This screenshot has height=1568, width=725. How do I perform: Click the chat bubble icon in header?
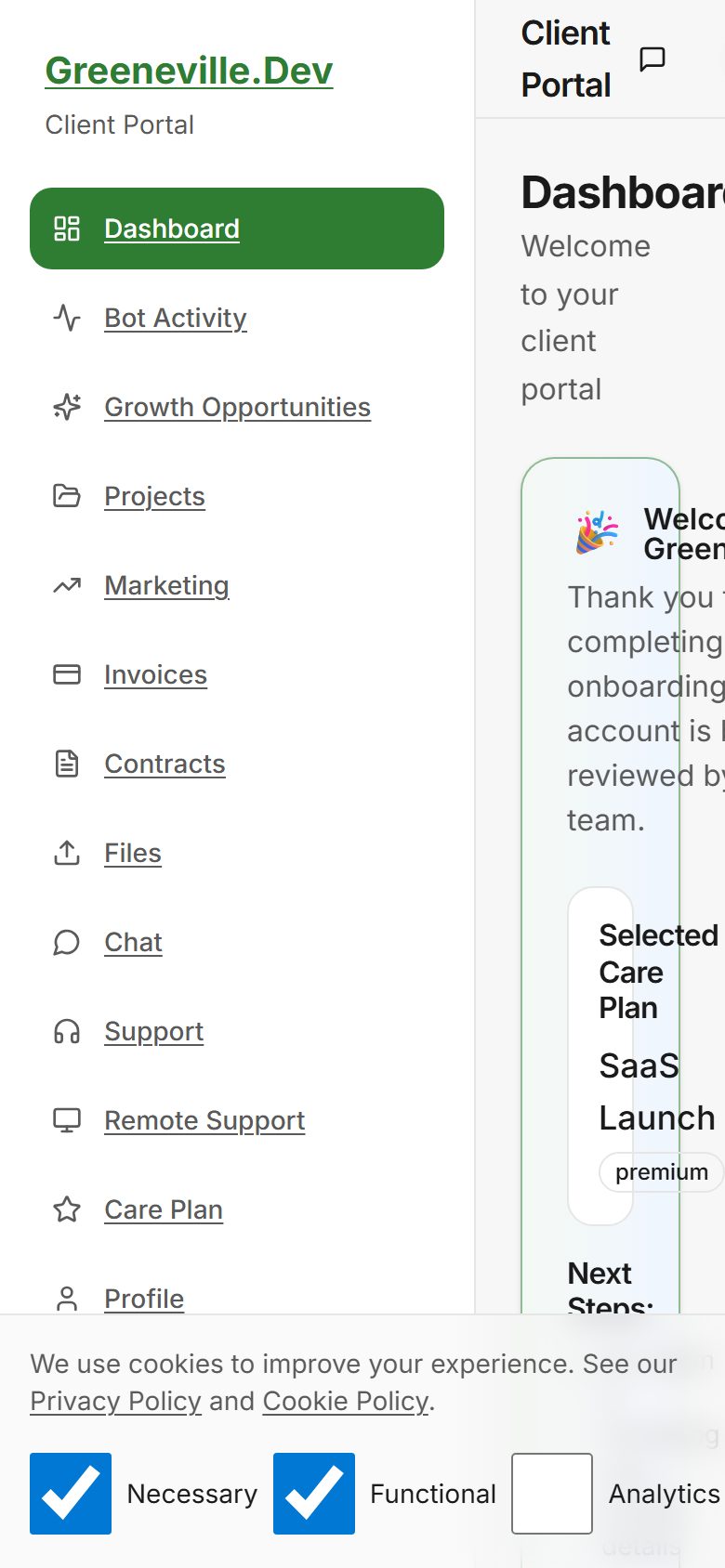coord(652,59)
